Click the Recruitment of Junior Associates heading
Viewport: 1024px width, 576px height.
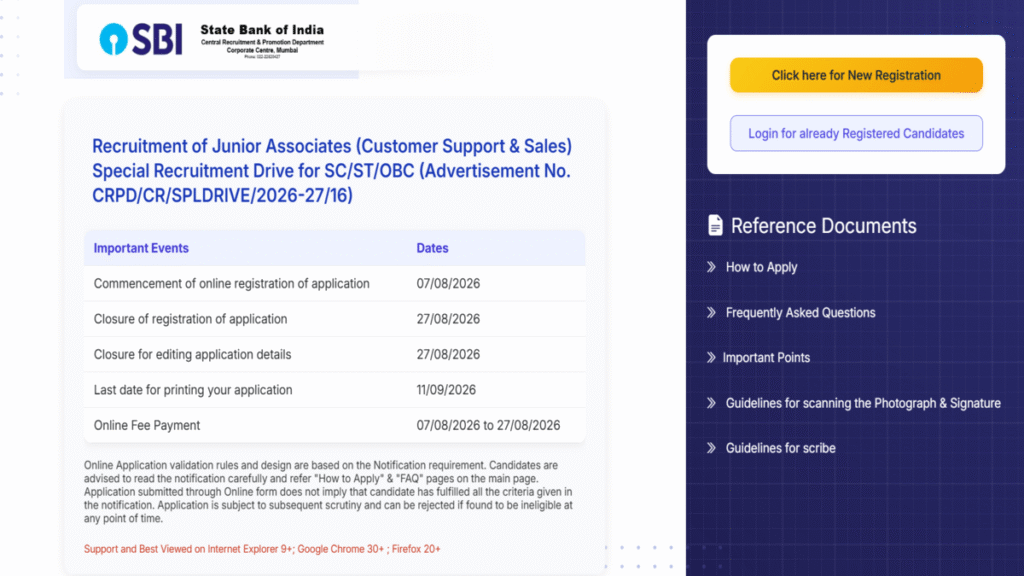pyautogui.click(x=332, y=170)
